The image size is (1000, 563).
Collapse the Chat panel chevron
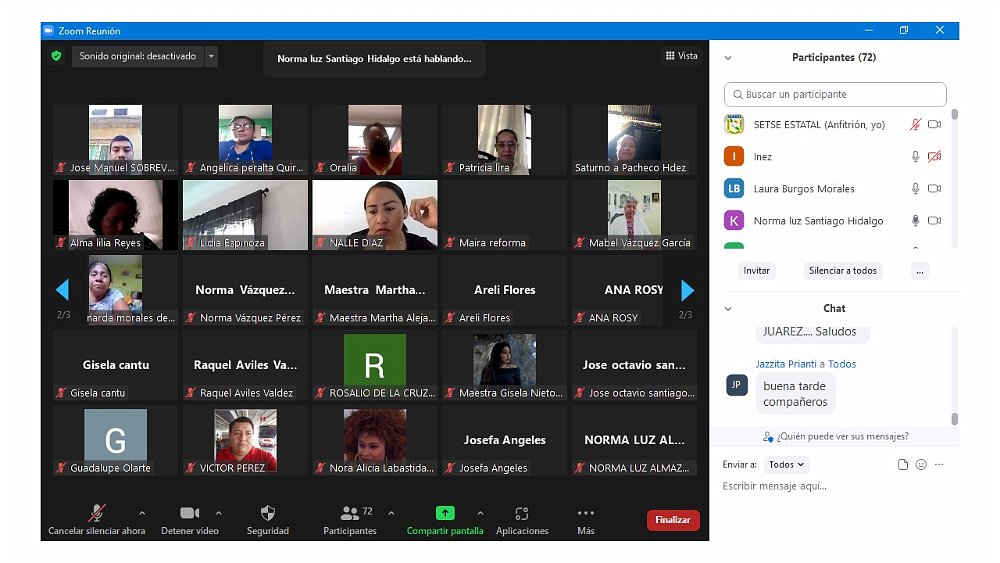coord(728,309)
